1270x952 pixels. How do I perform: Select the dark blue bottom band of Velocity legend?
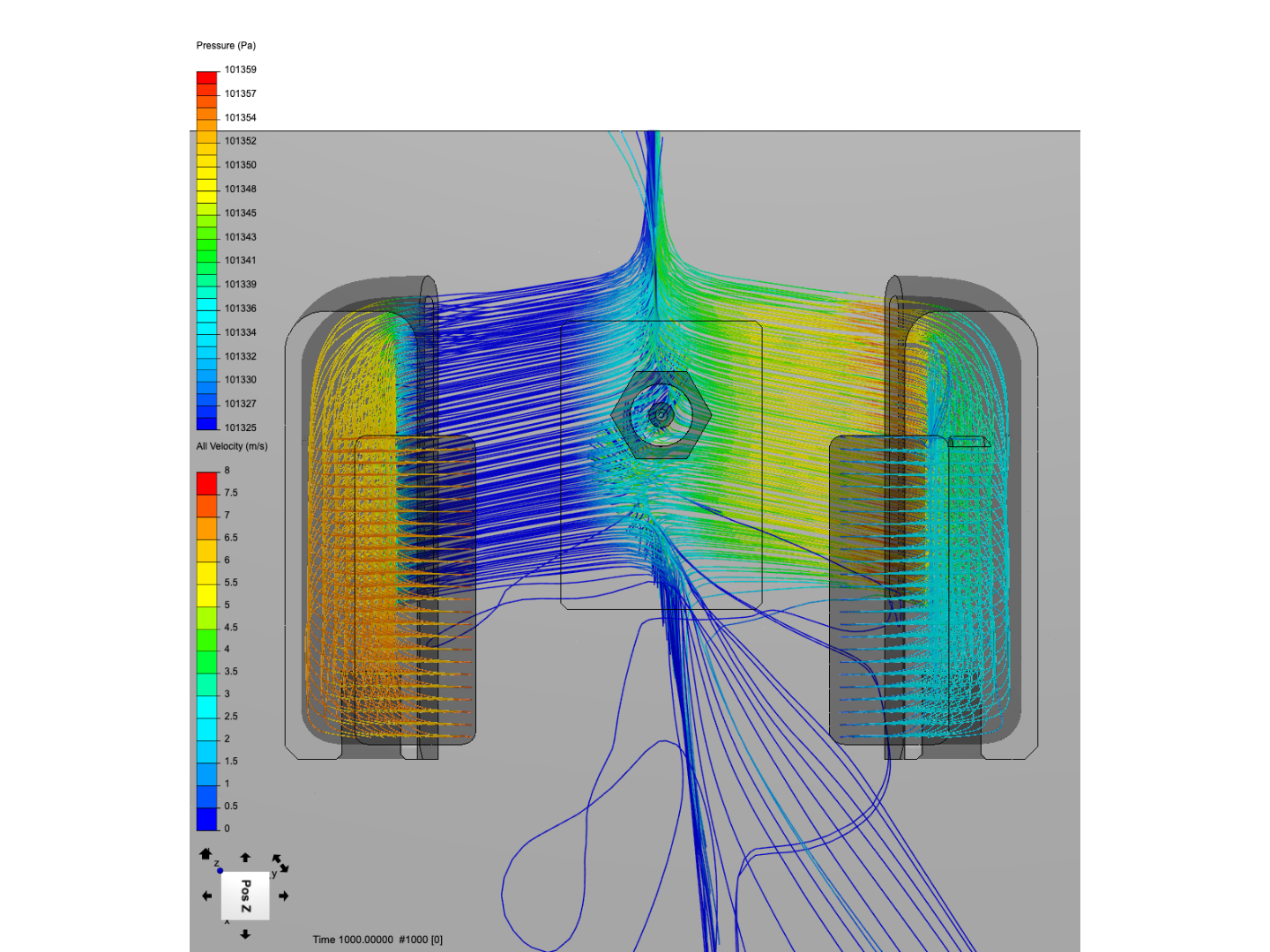click(206, 819)
